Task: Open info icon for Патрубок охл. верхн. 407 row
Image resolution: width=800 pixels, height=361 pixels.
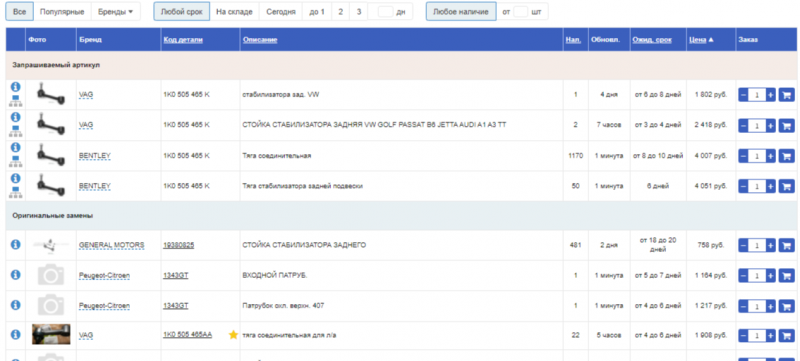Action: pos(16,305)
